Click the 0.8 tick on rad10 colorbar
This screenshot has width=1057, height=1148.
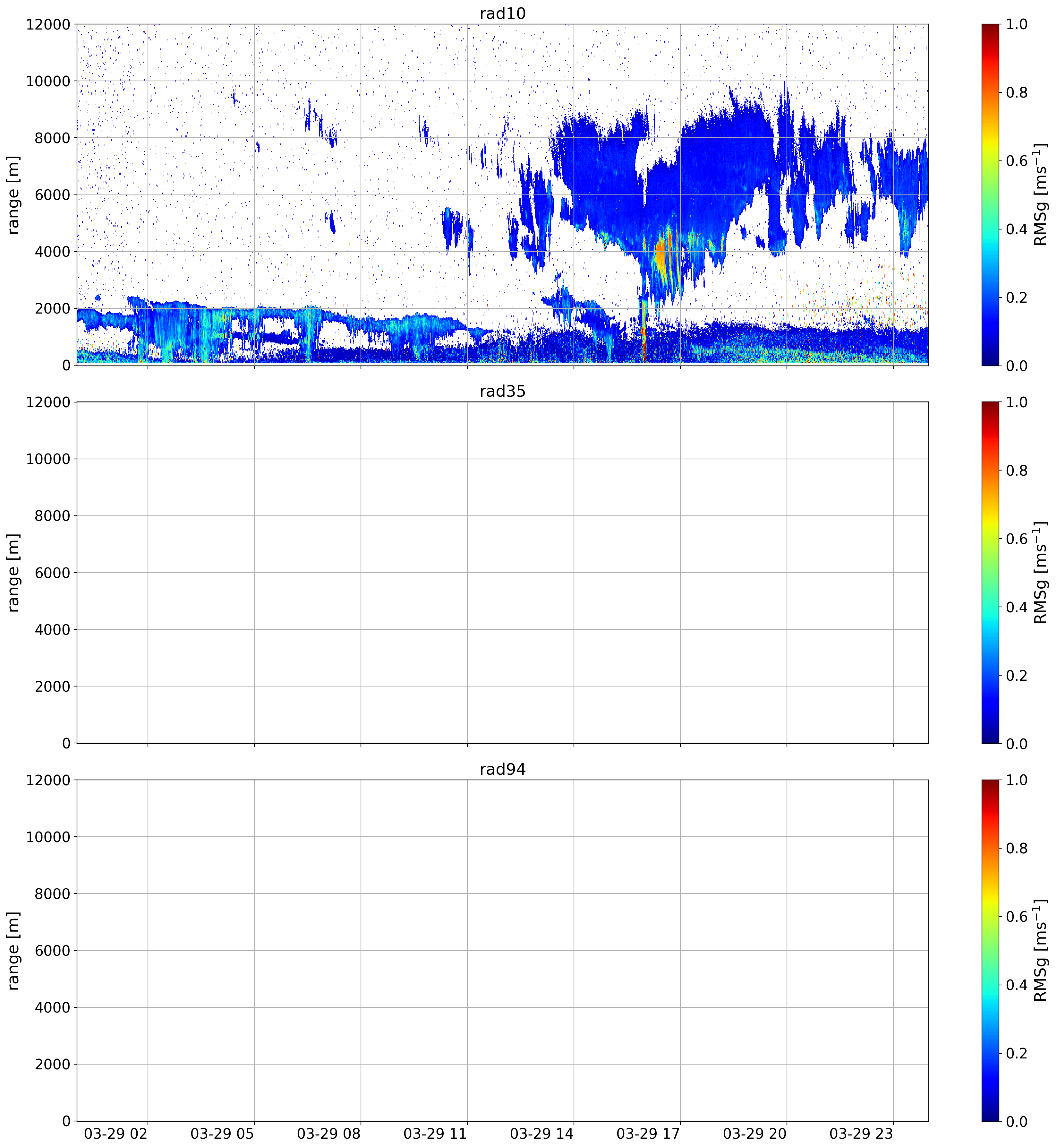1016,92
